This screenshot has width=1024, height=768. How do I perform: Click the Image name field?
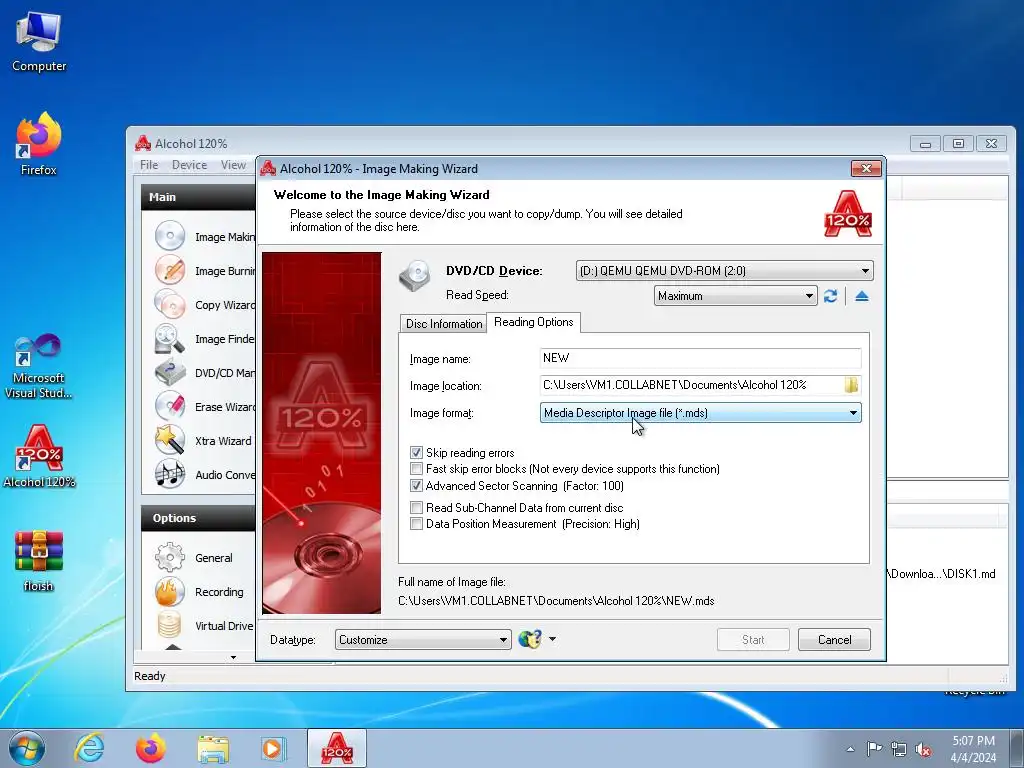(x=700, y=358)
